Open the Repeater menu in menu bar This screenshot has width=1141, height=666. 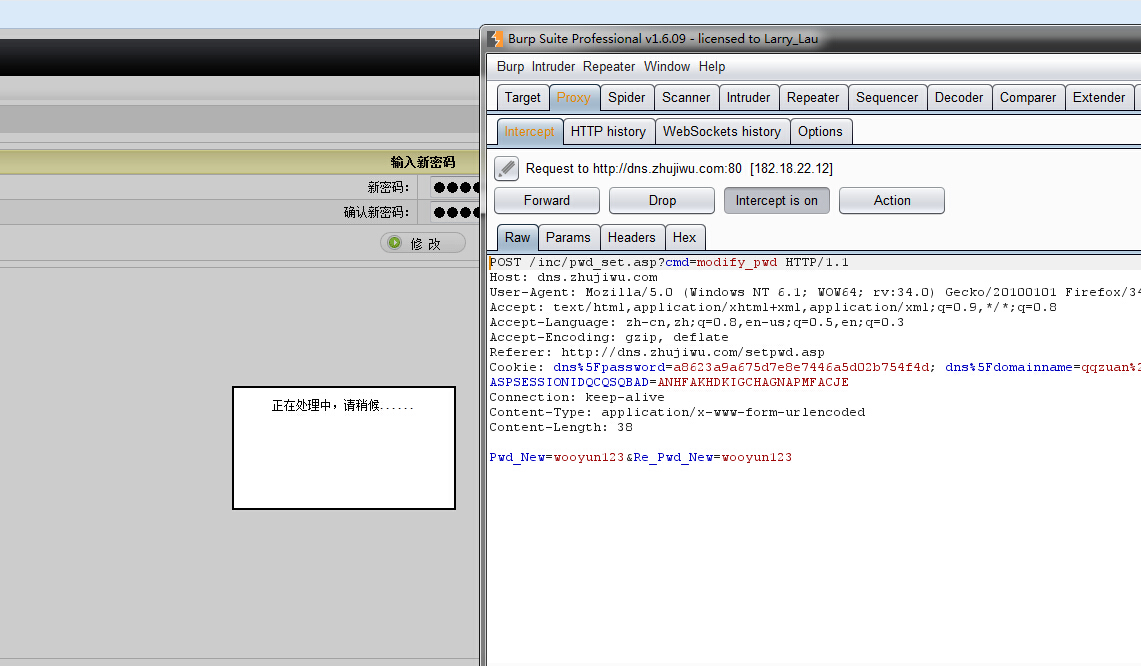click(608, 66)
